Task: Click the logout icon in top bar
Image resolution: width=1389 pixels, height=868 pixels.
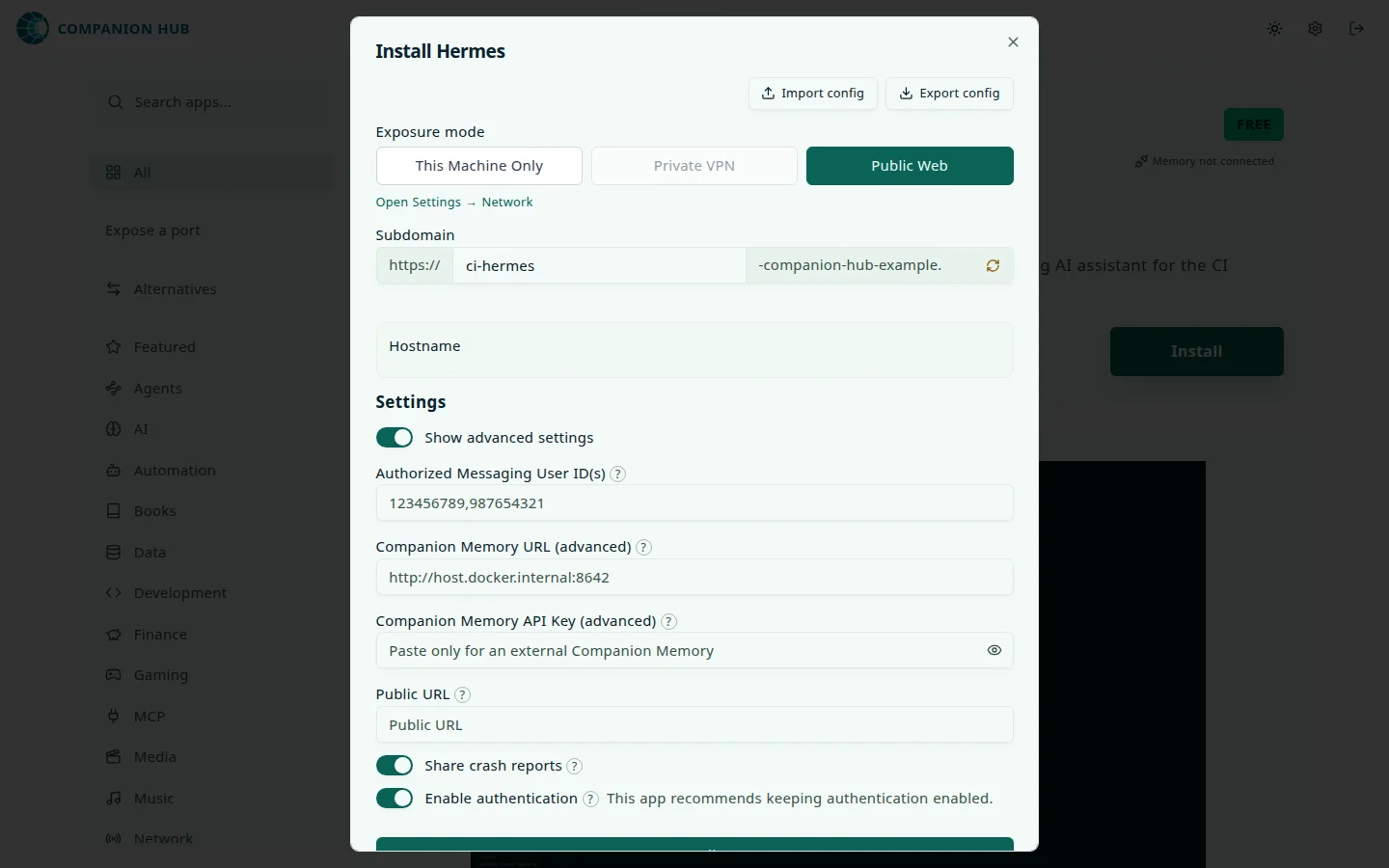Action: [1356, 29]
